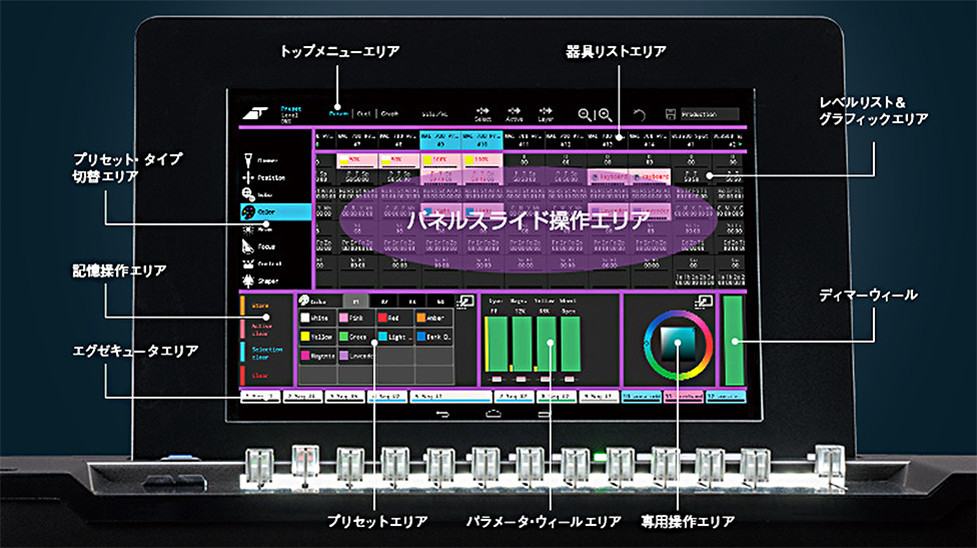This screenshot has width=977, height=548.
Task: Choose the Focus preset type icon
Action: point(248,246)
